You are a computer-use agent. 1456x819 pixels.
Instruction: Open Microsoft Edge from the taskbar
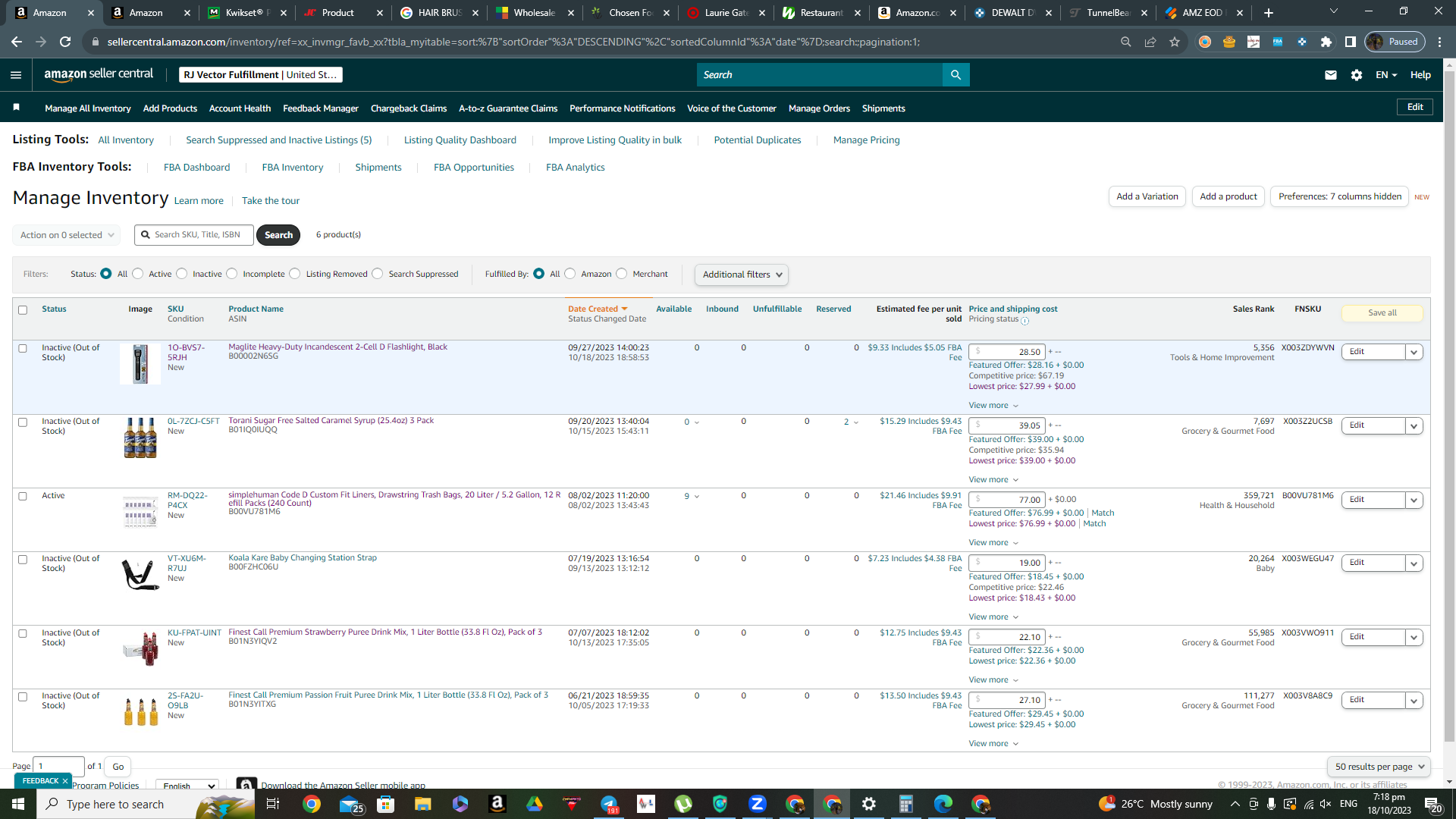(x=943, y=804)
